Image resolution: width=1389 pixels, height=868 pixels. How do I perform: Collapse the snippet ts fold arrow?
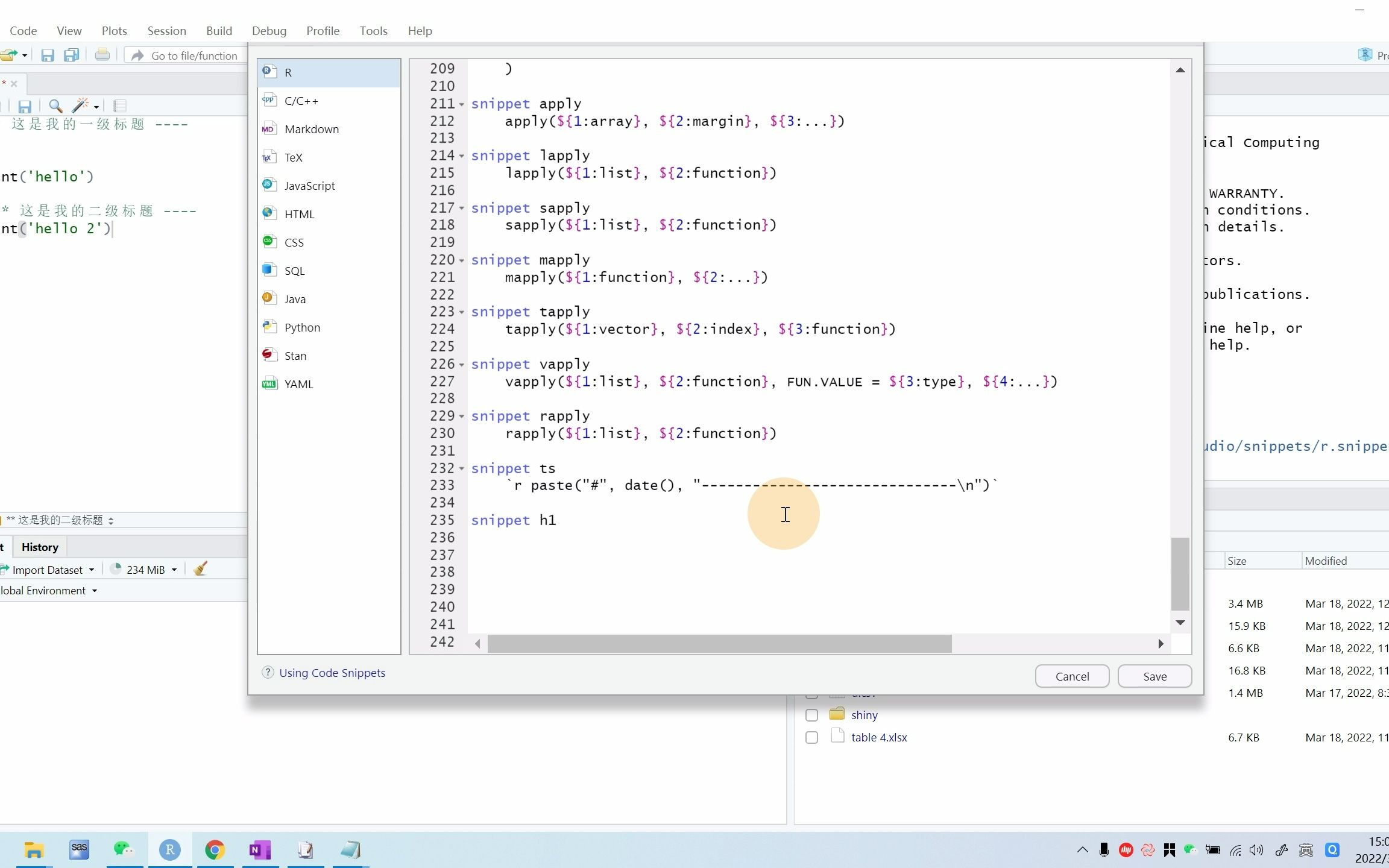(x=462, y=469)
